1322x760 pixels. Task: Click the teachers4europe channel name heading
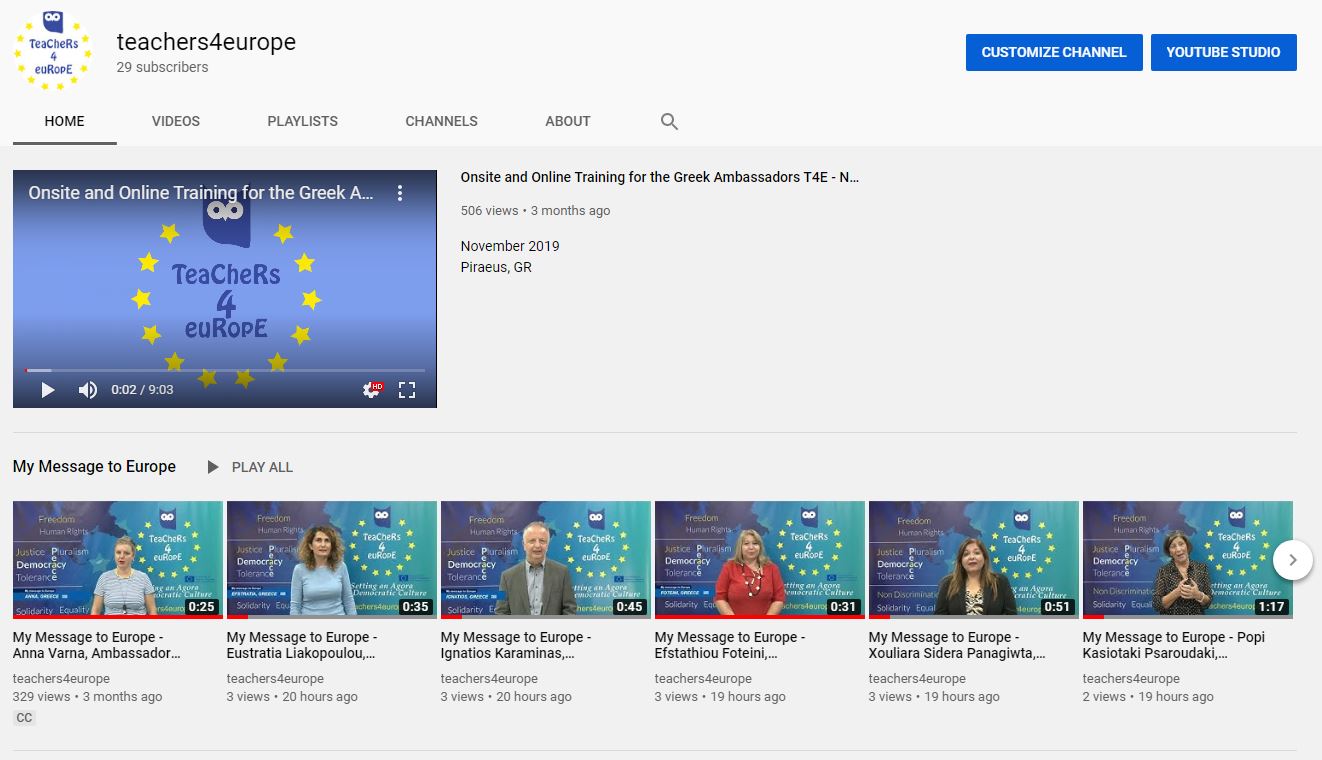pyautogui.click(x=206, y=42)
